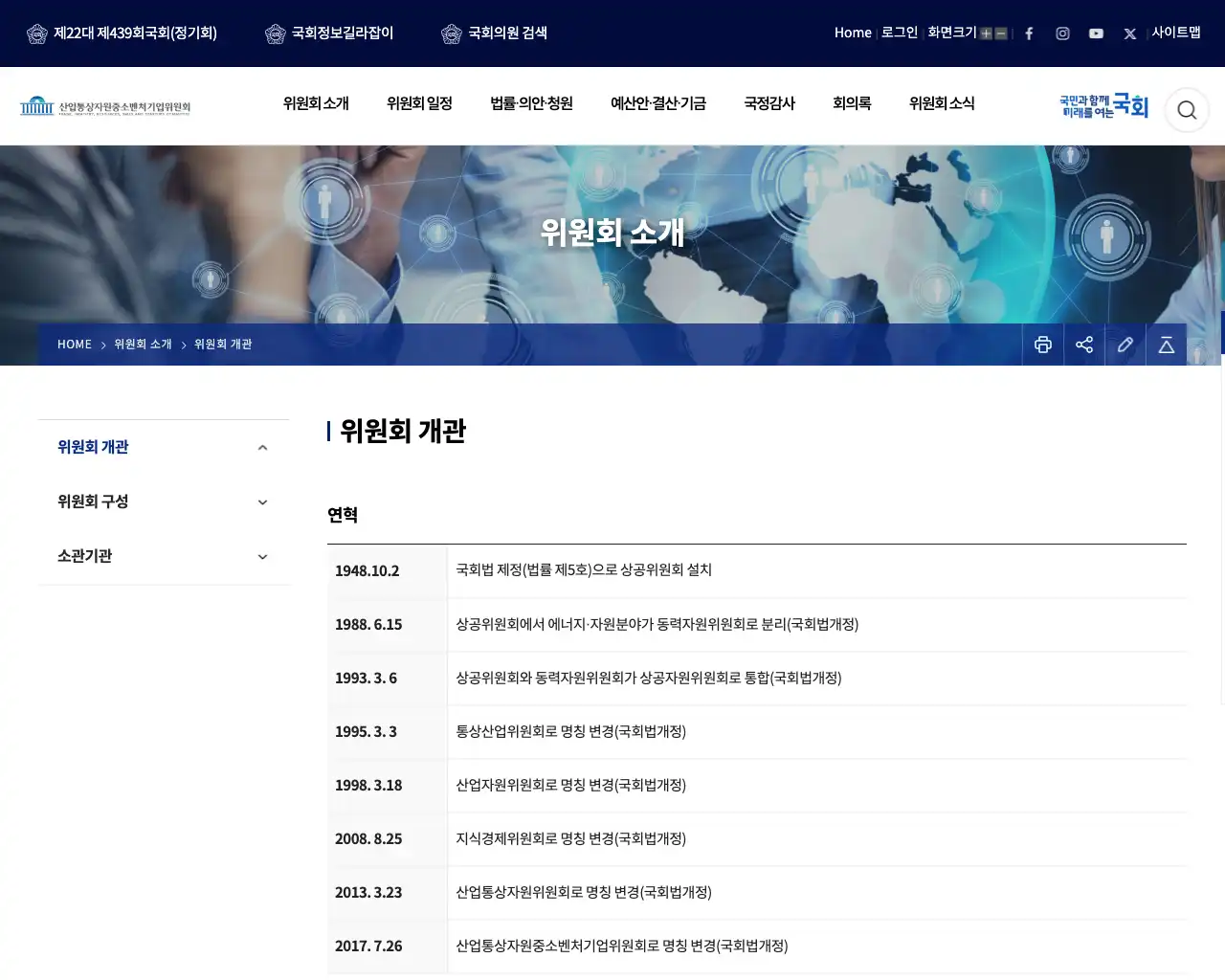Open the 예산안·결산·기금 main menu
The height and width of the screenshot is (980, 1225).
click(x=658, y=103)
